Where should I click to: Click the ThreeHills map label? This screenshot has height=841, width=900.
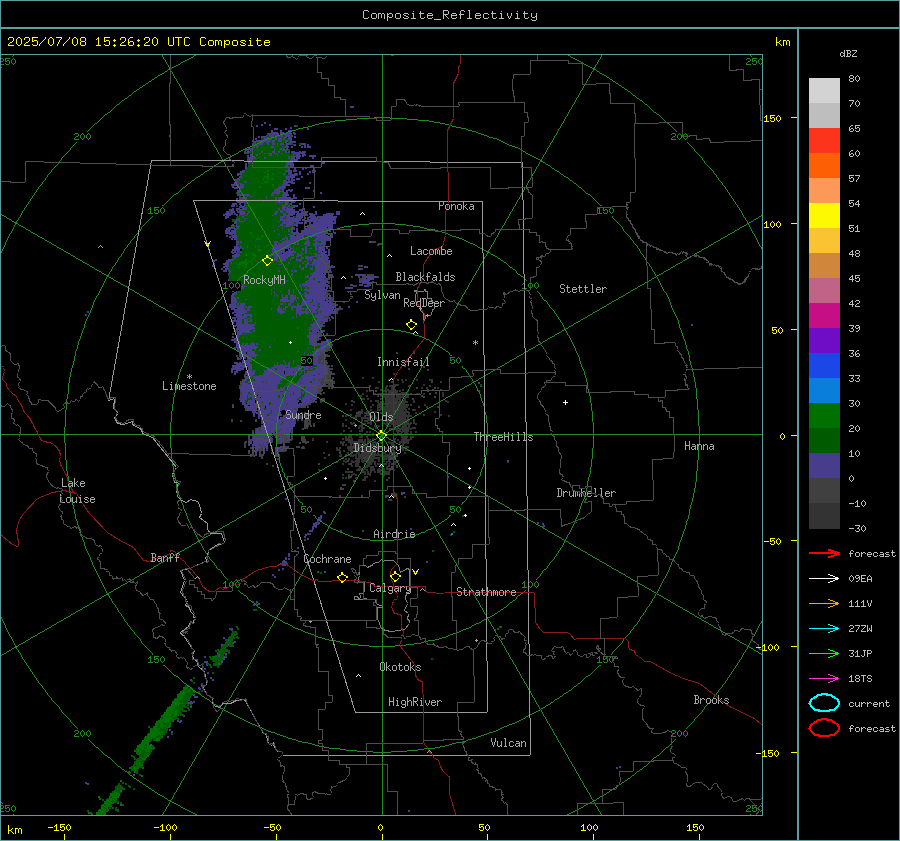point(503,437)
